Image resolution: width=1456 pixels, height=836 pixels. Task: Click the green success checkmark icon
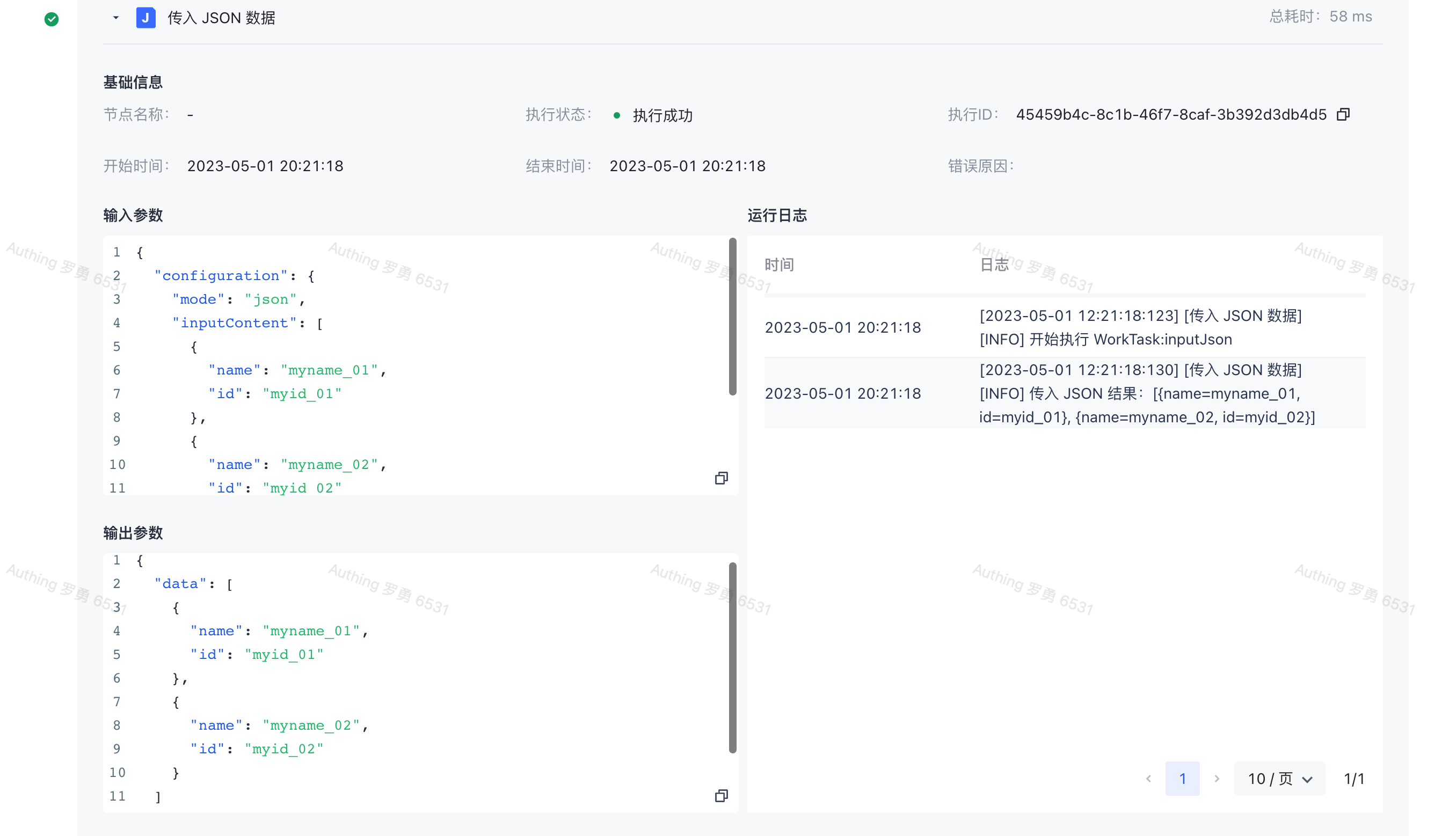pyautogui.click(x=52, y=19)
